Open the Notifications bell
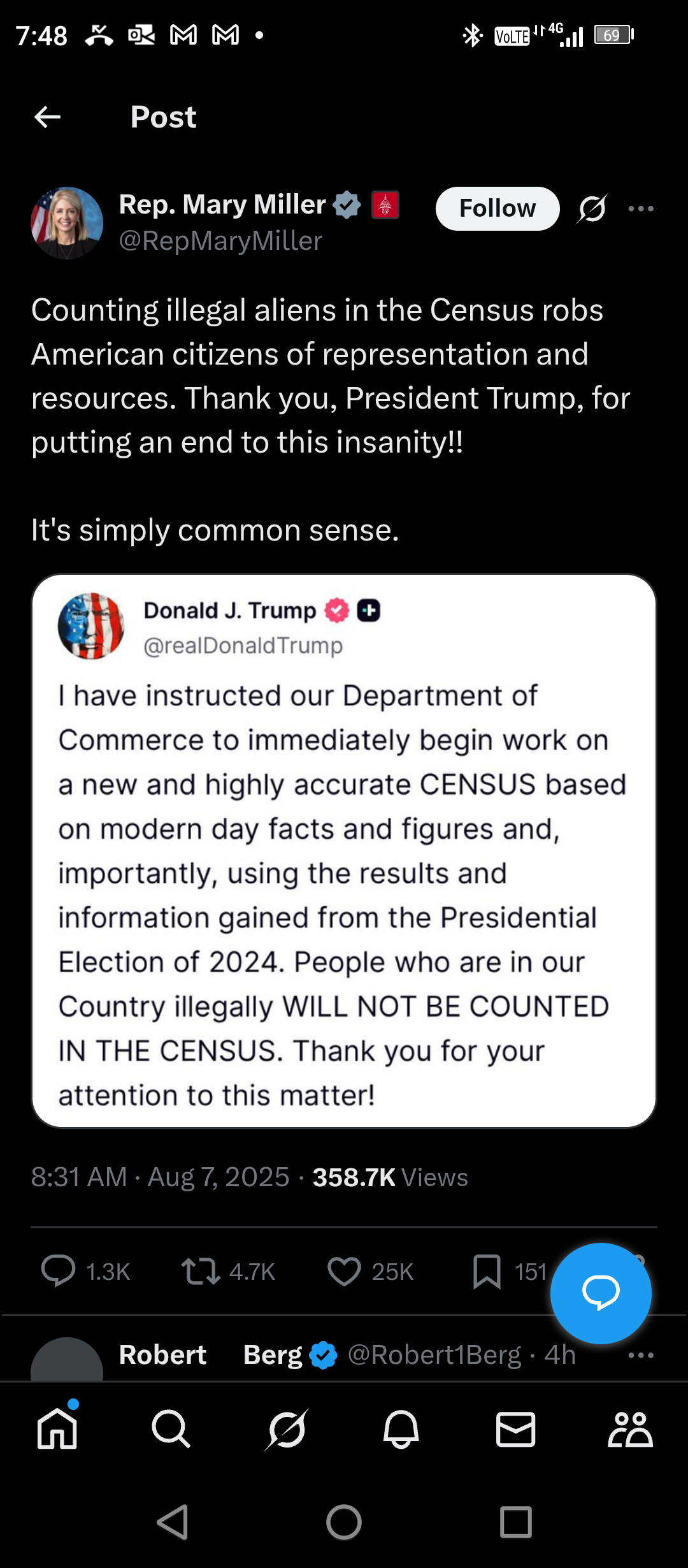 coord(401,1429)
